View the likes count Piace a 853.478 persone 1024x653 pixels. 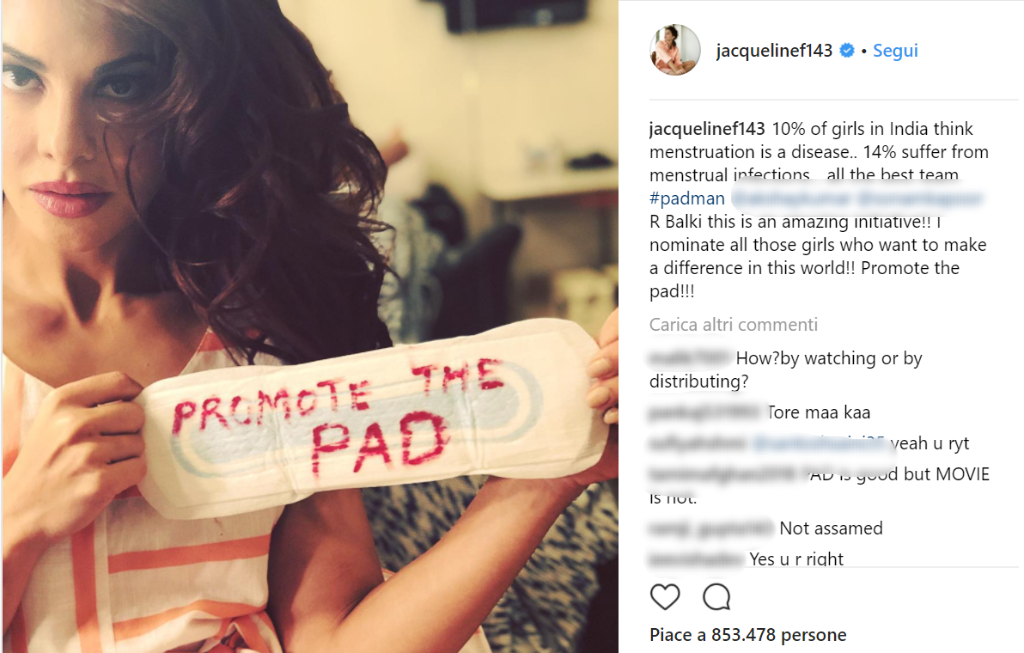(748, 635)
